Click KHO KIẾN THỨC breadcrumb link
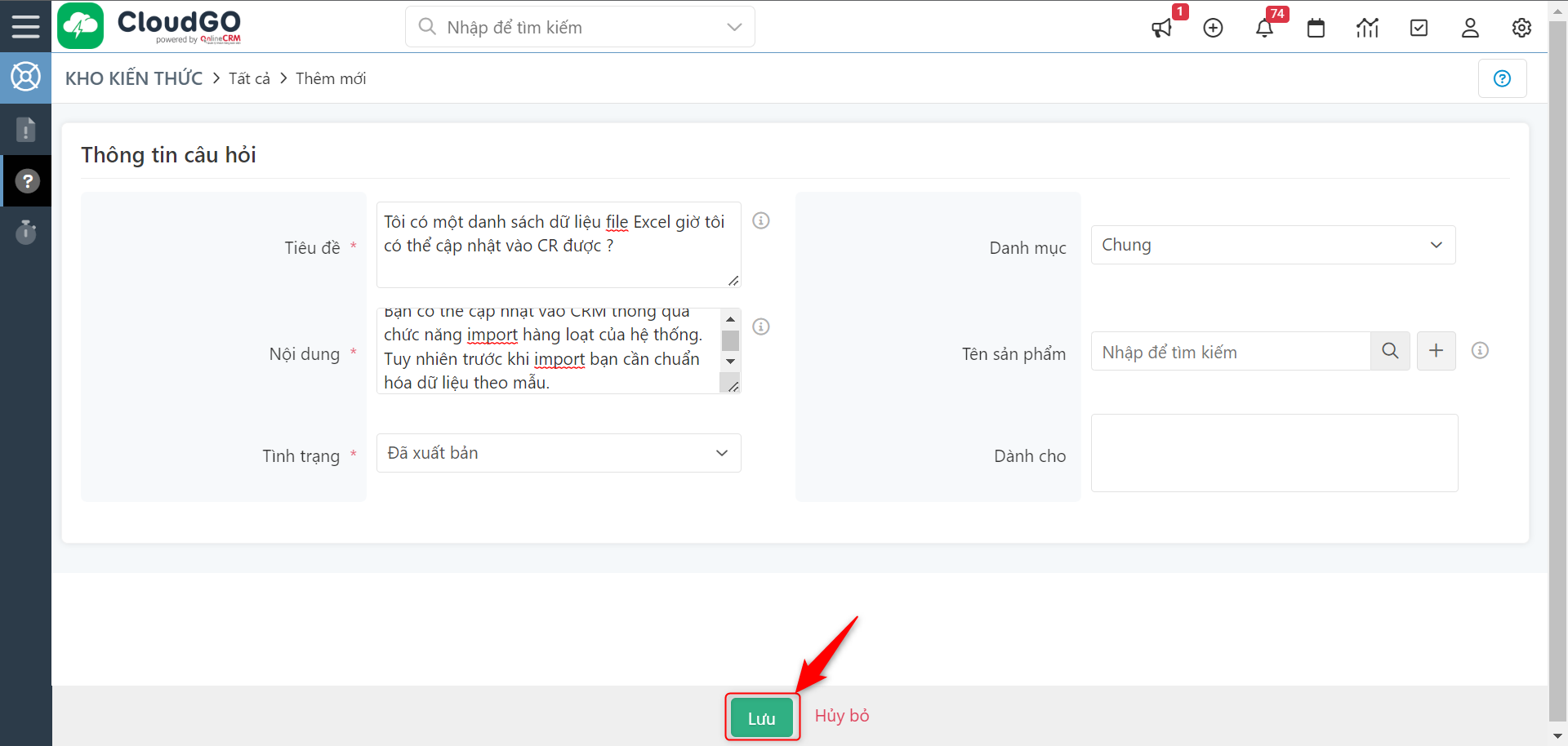1568x746 pixels. point(133,78)
